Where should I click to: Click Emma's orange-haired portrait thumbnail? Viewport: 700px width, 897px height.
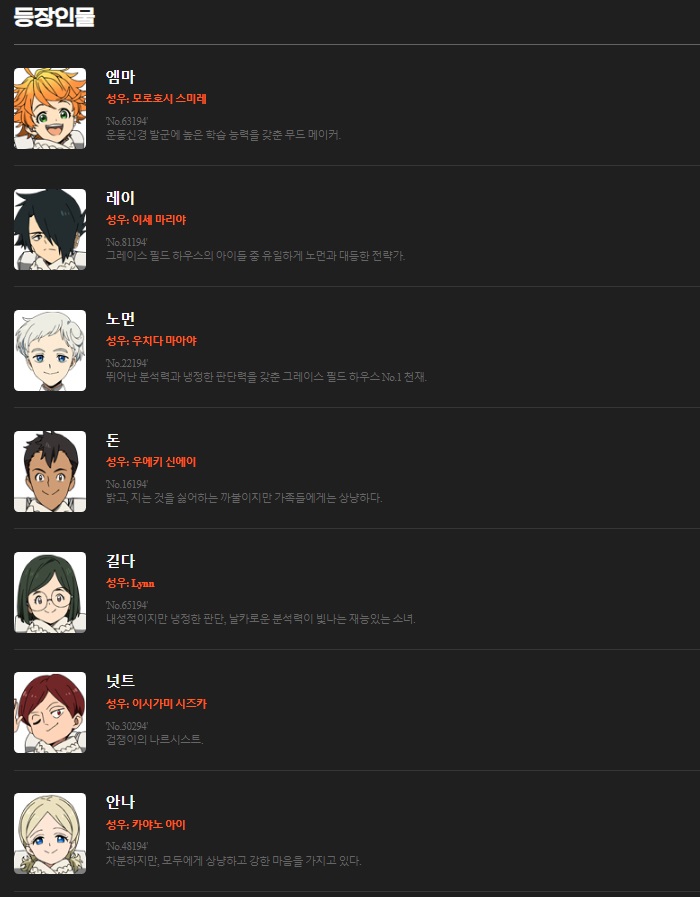(50, 109)
